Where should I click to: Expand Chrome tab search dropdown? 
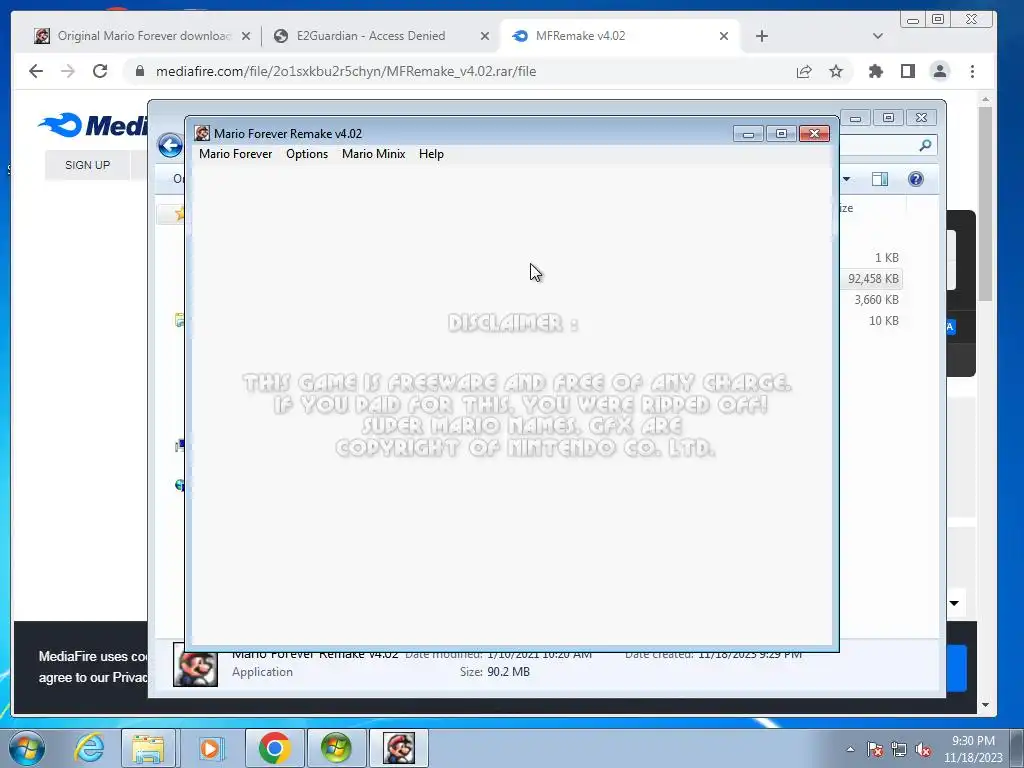(x=878, y=37)
